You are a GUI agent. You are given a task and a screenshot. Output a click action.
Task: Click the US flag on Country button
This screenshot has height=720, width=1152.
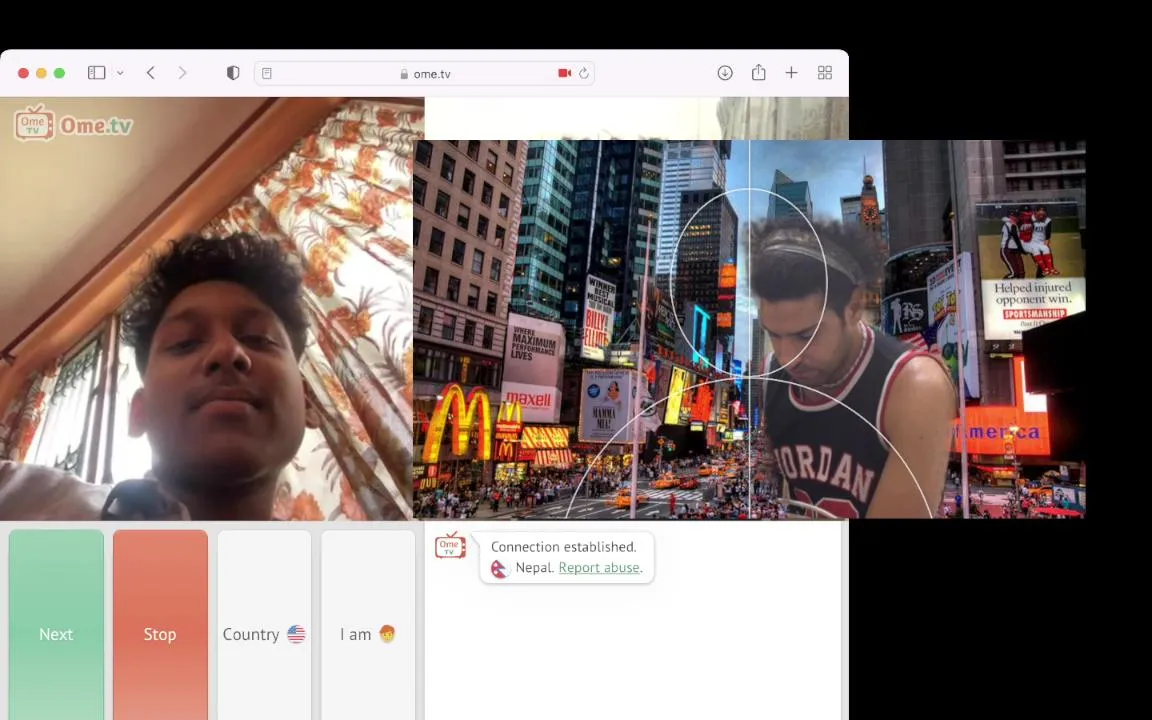coord(296,634)
